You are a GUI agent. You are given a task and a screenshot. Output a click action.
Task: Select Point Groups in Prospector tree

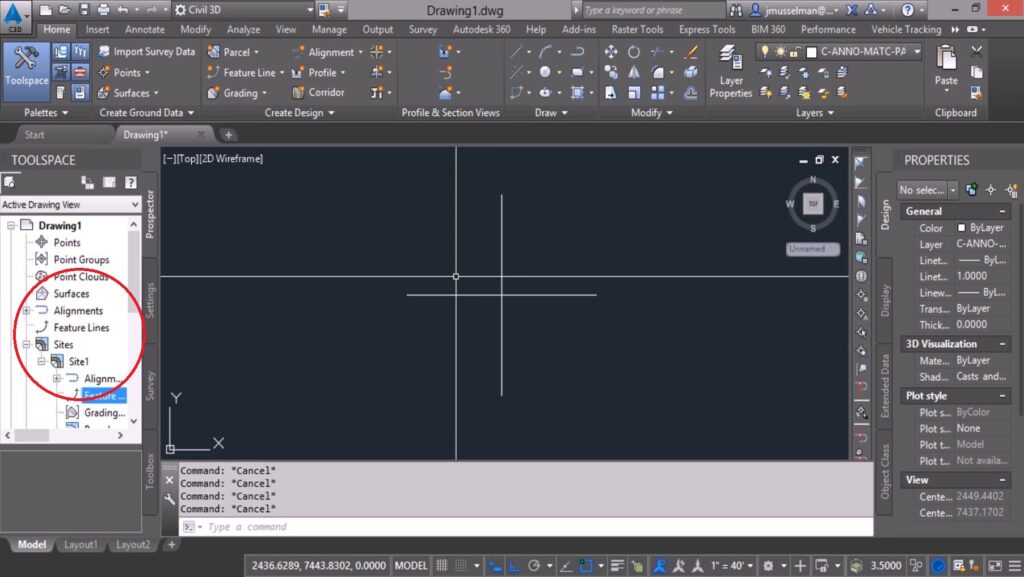(81, 259)
